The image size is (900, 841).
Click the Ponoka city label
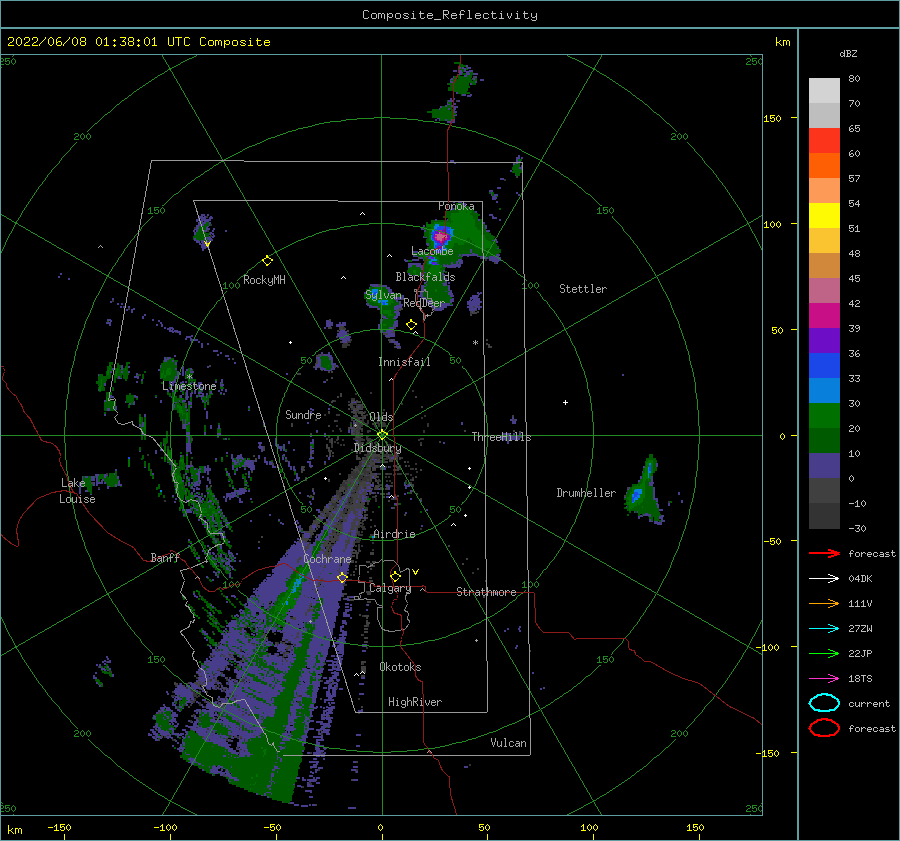[x=456, y=206]
